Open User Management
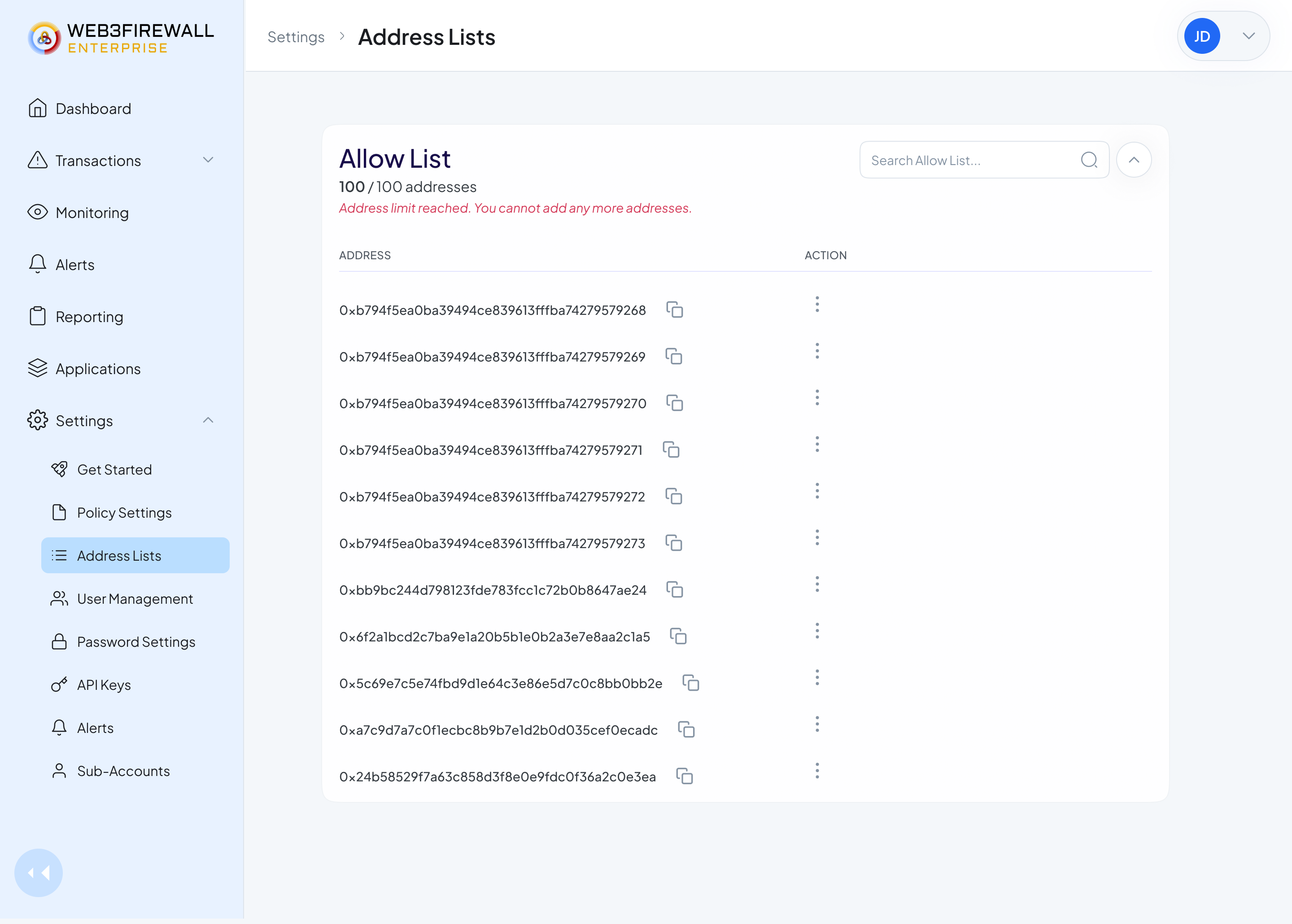 (122, 598)
